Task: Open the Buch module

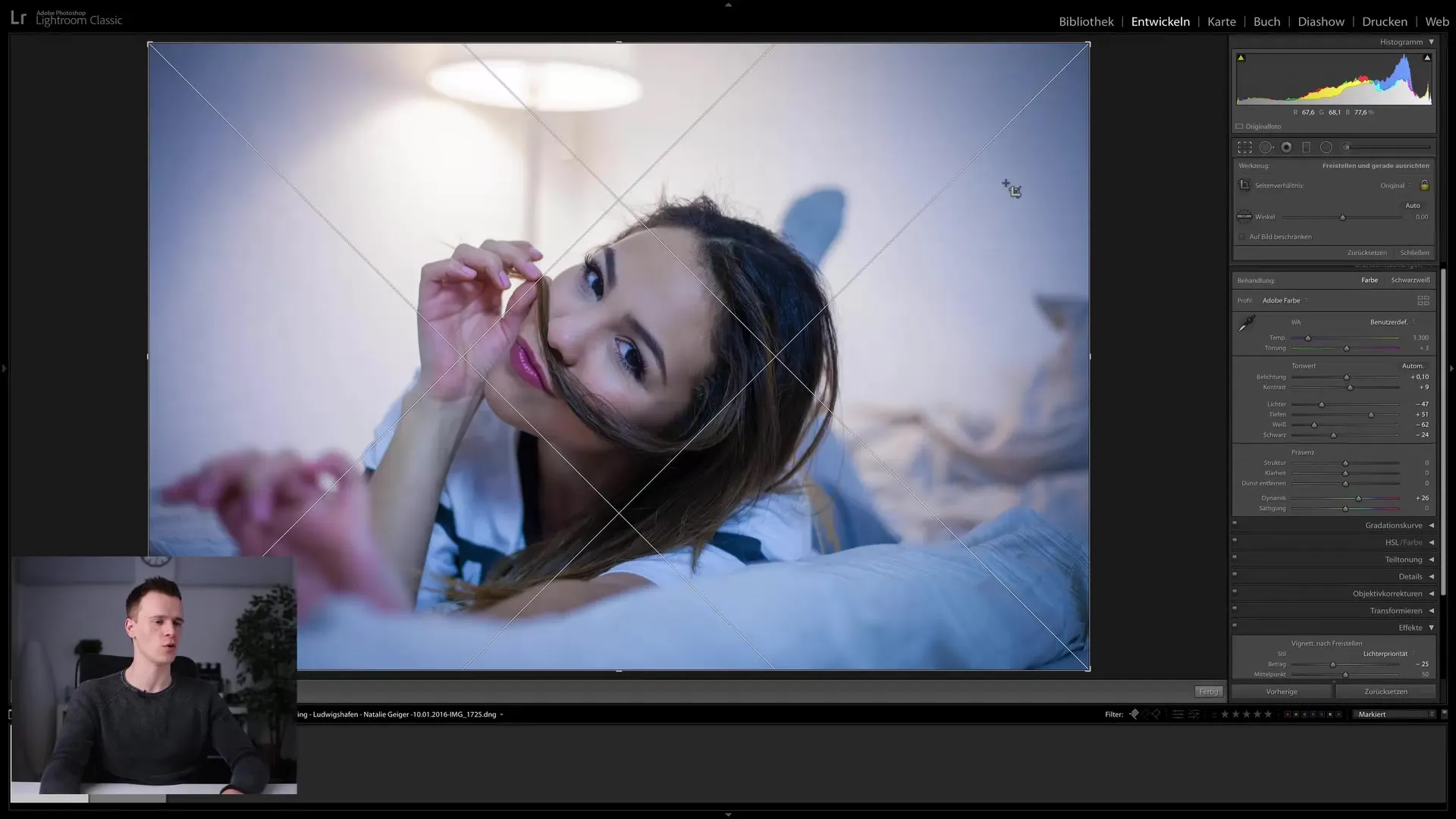Action: click(1266, 21)
